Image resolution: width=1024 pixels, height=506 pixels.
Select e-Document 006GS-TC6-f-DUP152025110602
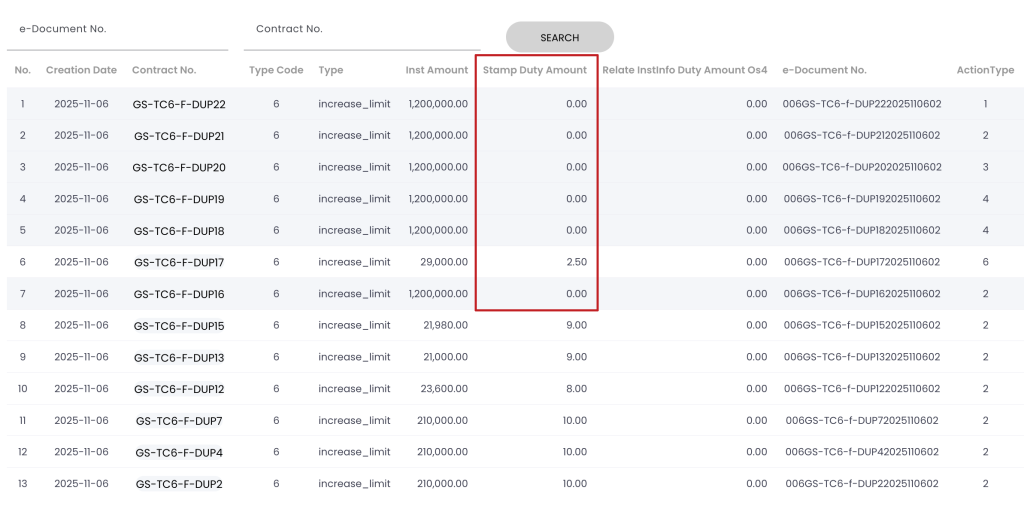[x=861, y=325]
